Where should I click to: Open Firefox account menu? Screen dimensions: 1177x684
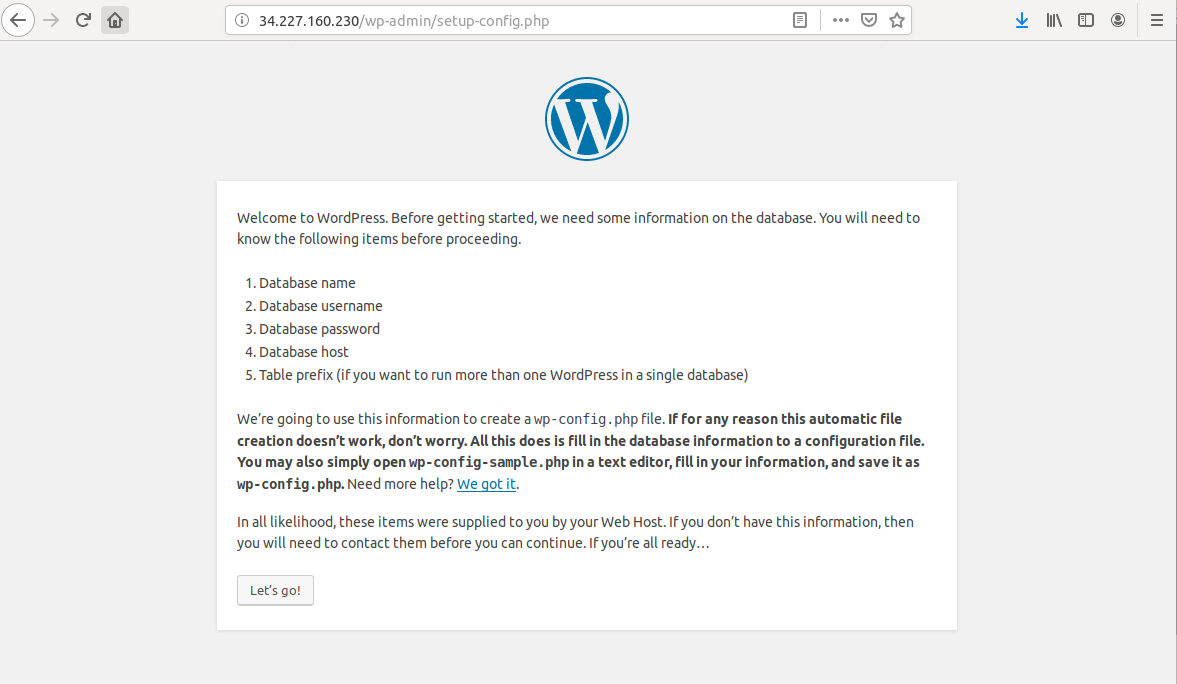pyautogui.click(x=1118, y=20)
